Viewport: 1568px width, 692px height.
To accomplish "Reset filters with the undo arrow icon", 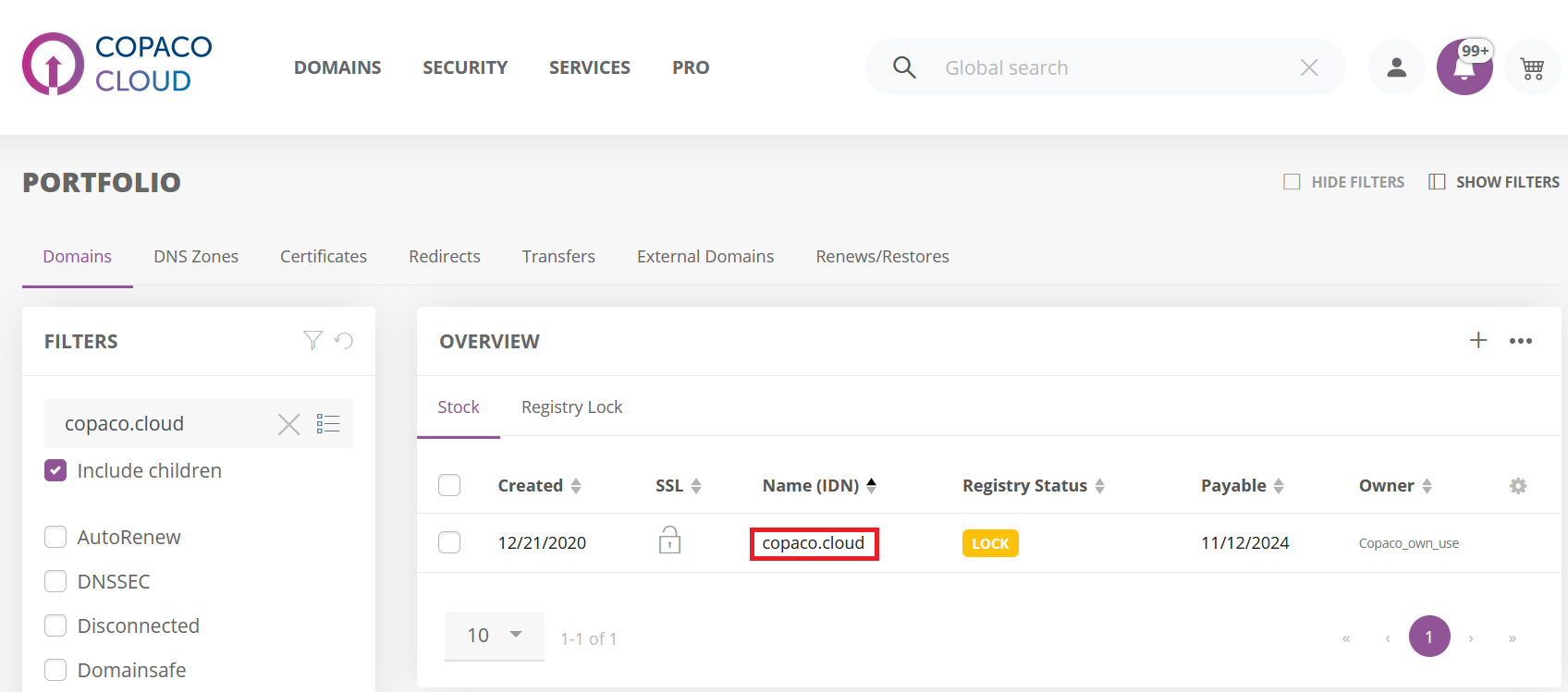I will (x=344, y=341).
